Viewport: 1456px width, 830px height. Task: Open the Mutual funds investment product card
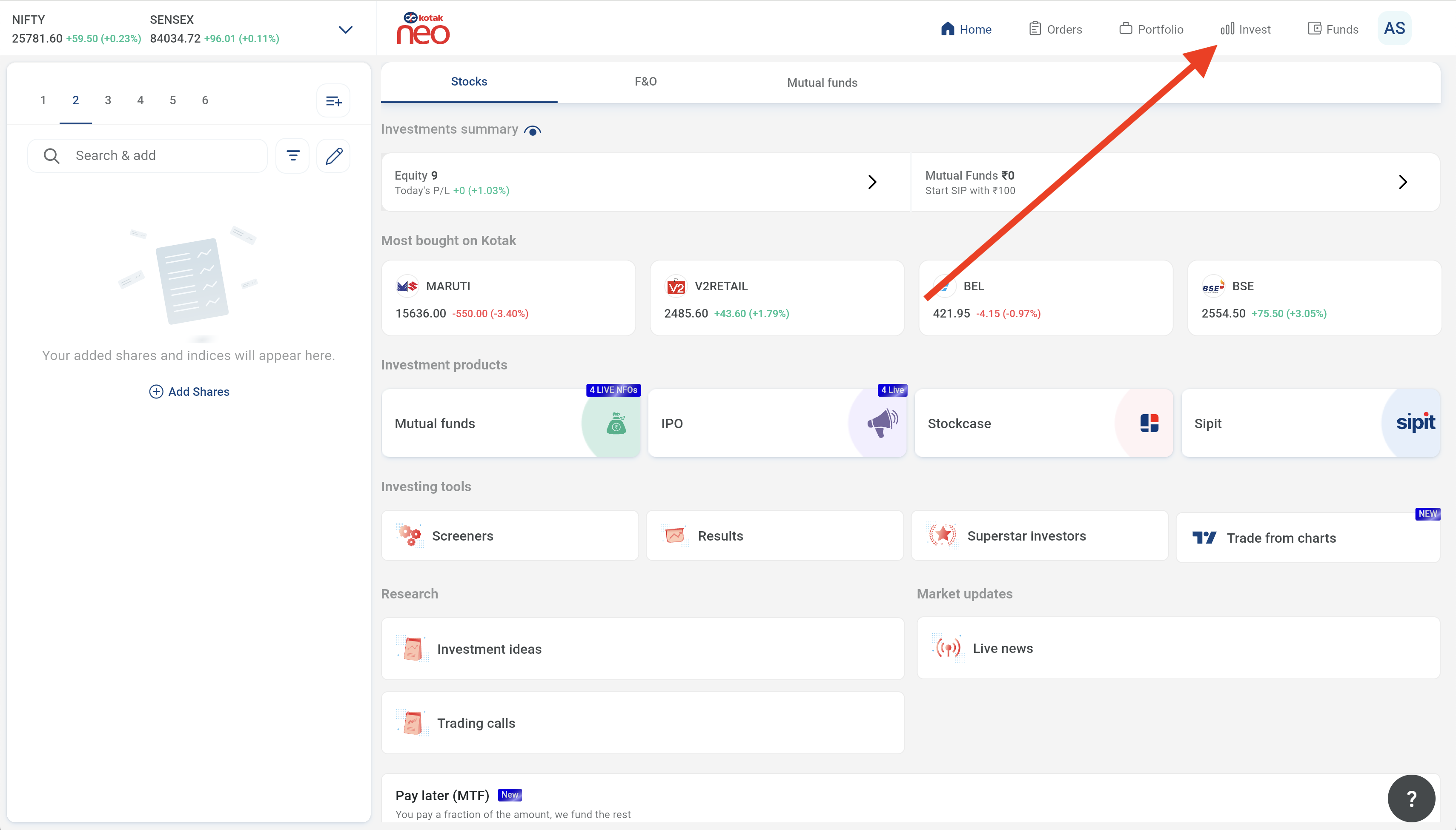[511, 423]
